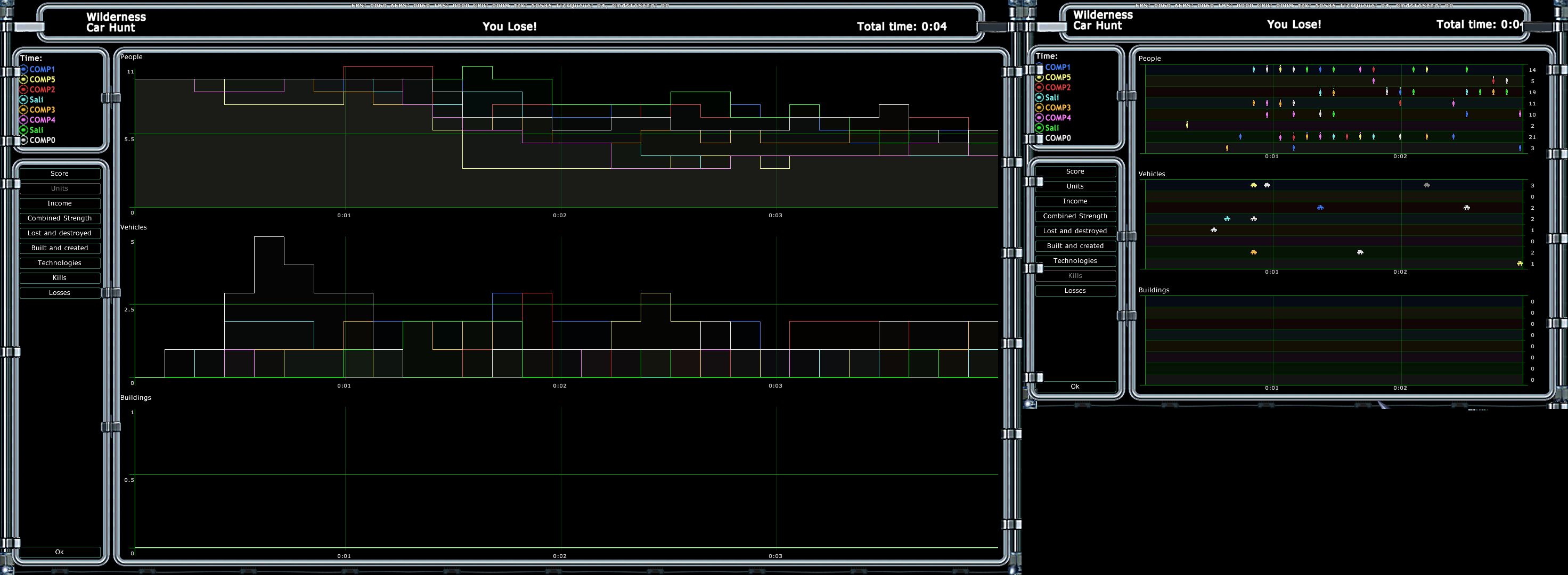Click cyan vehicle icon in right Vehicles chart

click(1227, 218)
